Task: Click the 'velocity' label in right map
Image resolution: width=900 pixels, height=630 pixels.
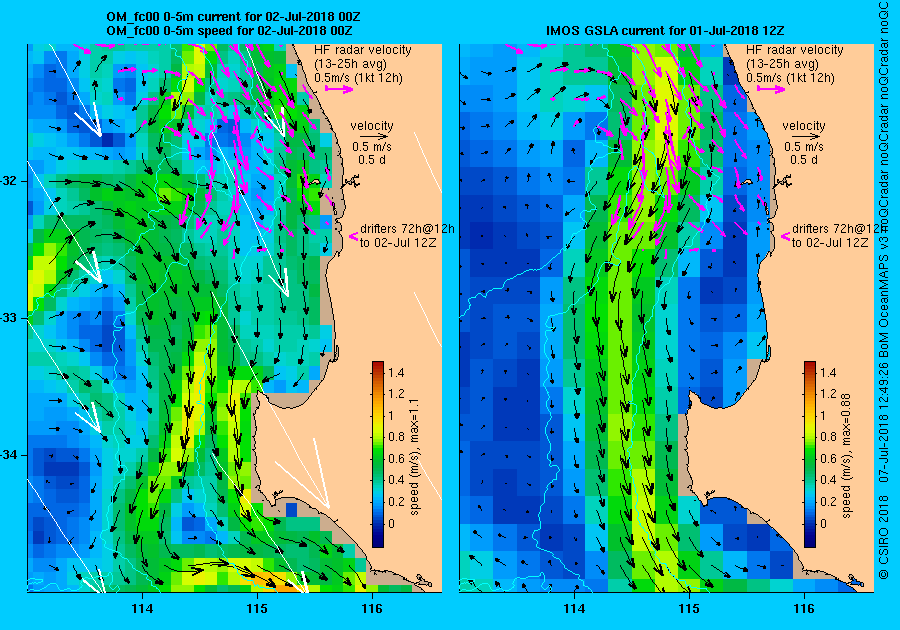Action: tap(804, 126)
